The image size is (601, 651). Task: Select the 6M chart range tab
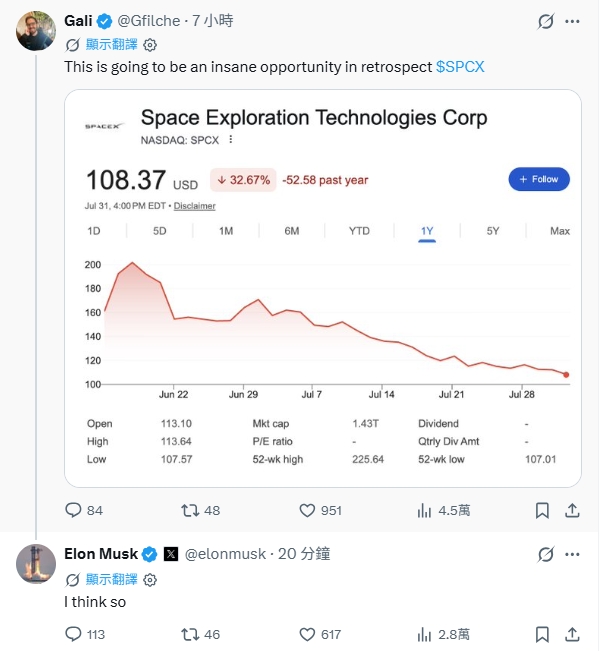pos(292,231)
